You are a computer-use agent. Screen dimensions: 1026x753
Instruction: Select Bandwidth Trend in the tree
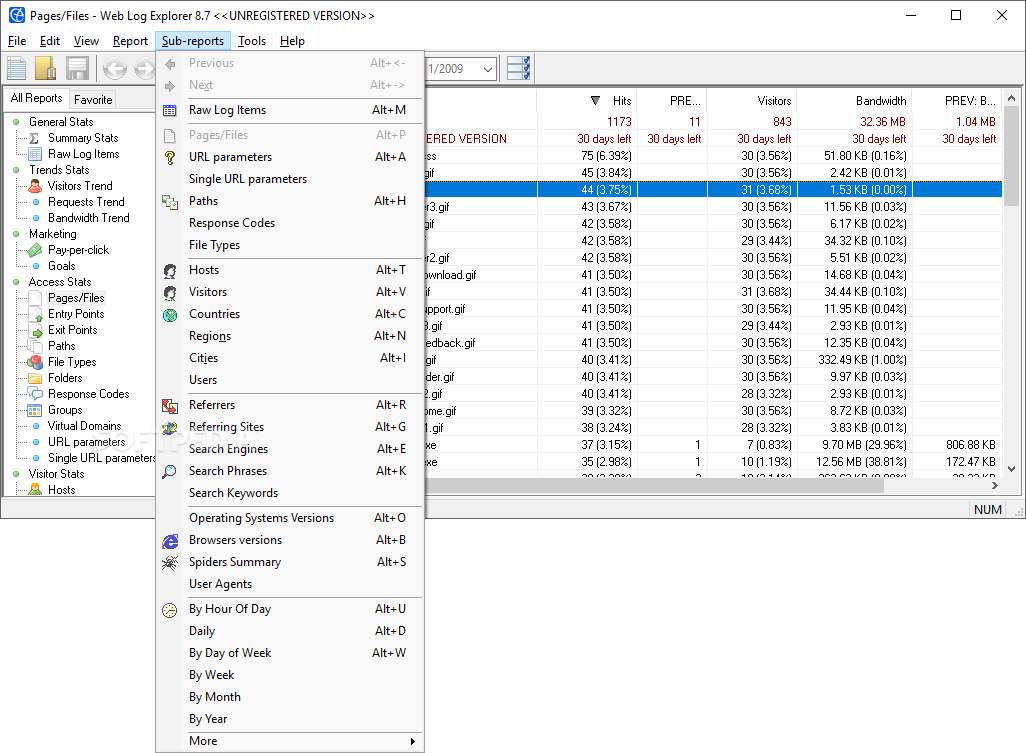[x=88, y=218]
